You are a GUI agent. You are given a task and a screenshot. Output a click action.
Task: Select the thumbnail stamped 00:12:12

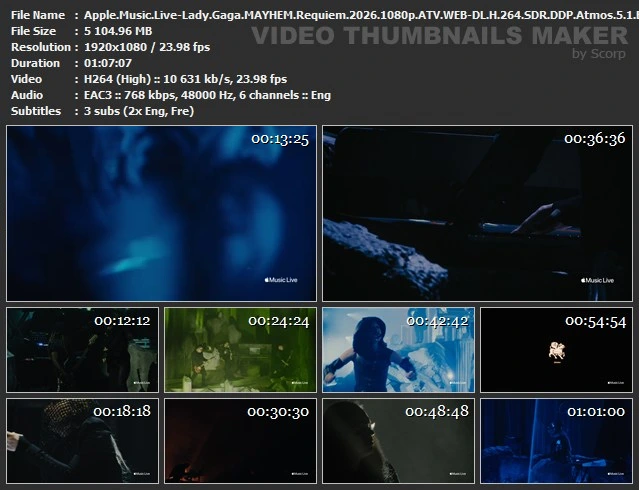82,350
